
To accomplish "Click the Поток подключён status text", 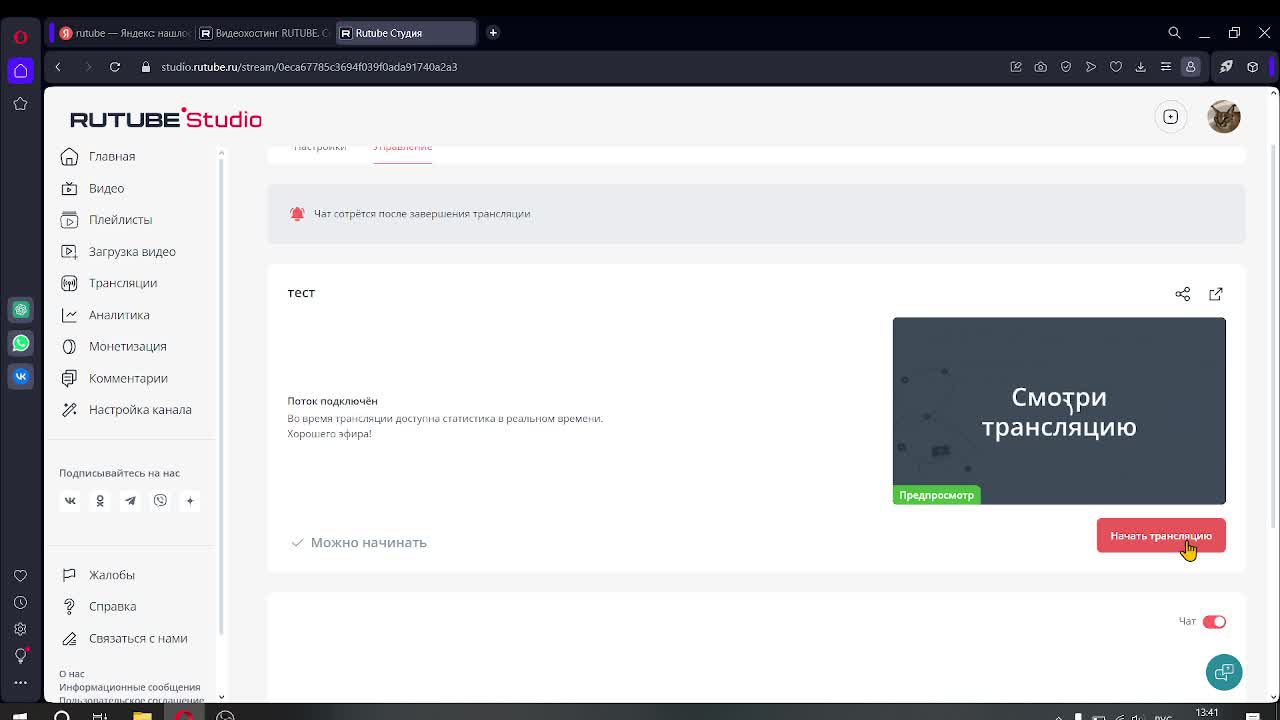I will point(332,401).
